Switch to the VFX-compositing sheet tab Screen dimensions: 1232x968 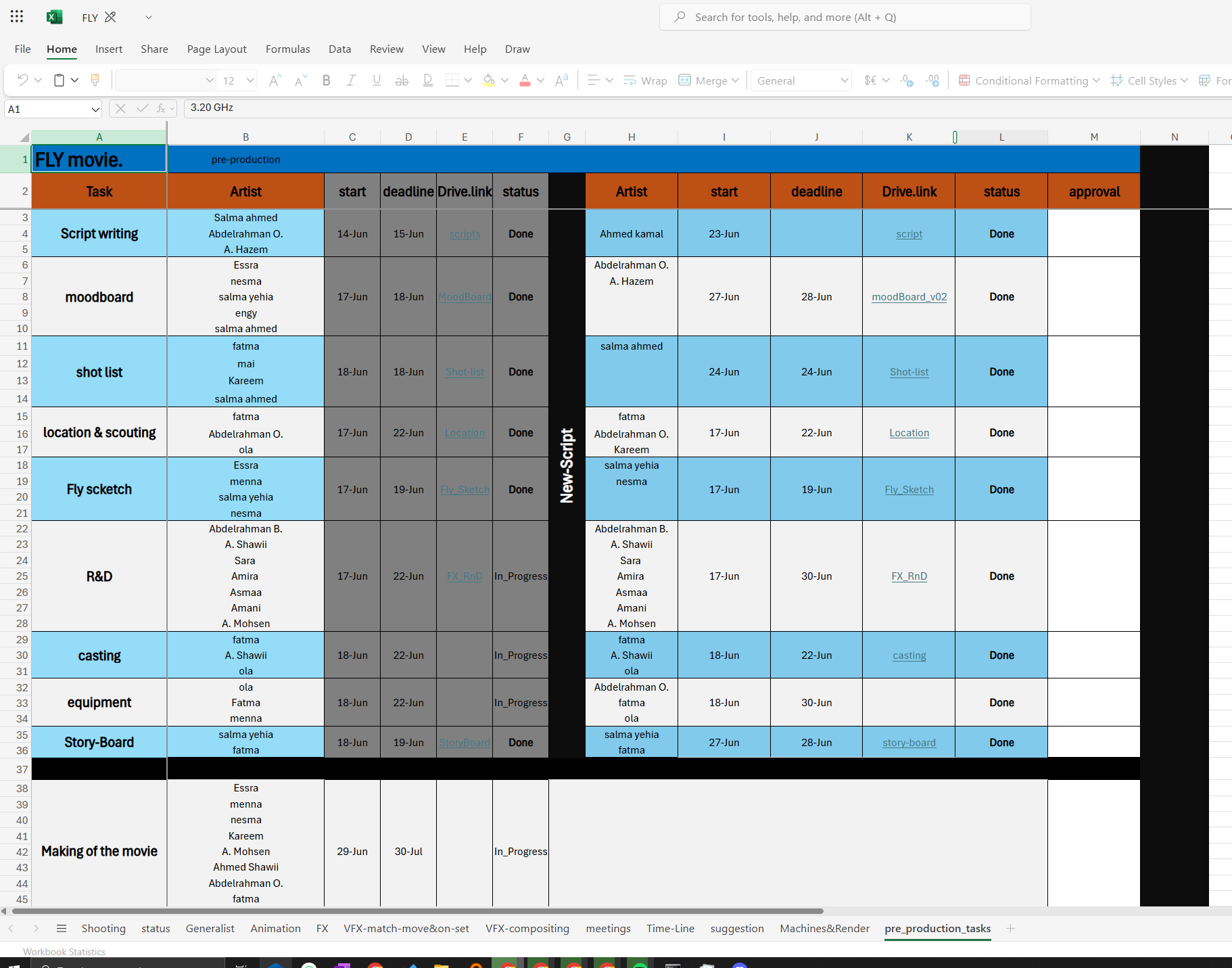tap(527, 928)
